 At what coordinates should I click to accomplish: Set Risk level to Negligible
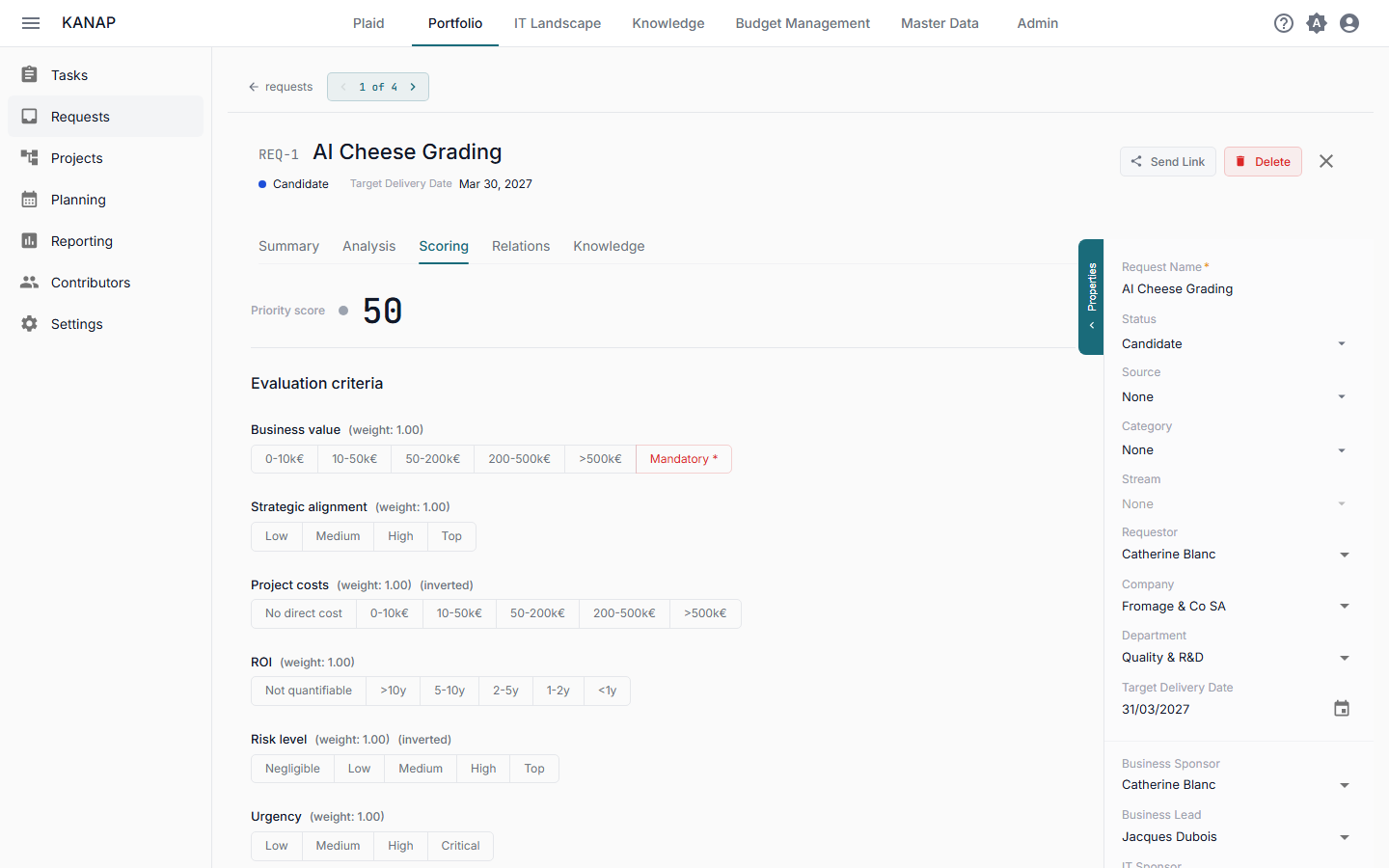(x=292, y=769)
